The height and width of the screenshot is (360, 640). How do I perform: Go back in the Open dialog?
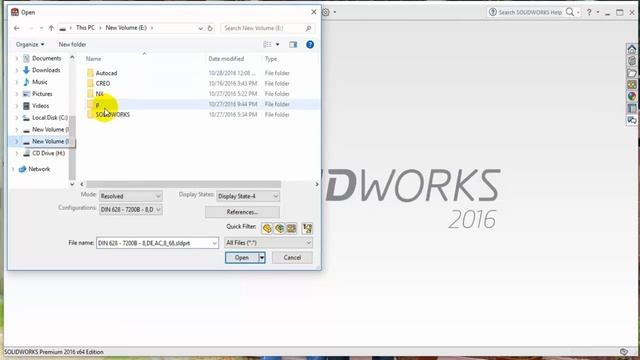point(17,28)
